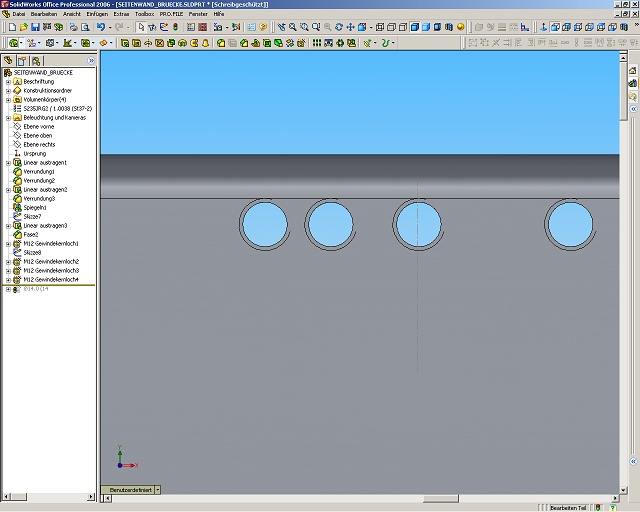Select Fase2 chamfer feature in tree
The width and height of the screenshot is (640, 512).
coord(31,234)
